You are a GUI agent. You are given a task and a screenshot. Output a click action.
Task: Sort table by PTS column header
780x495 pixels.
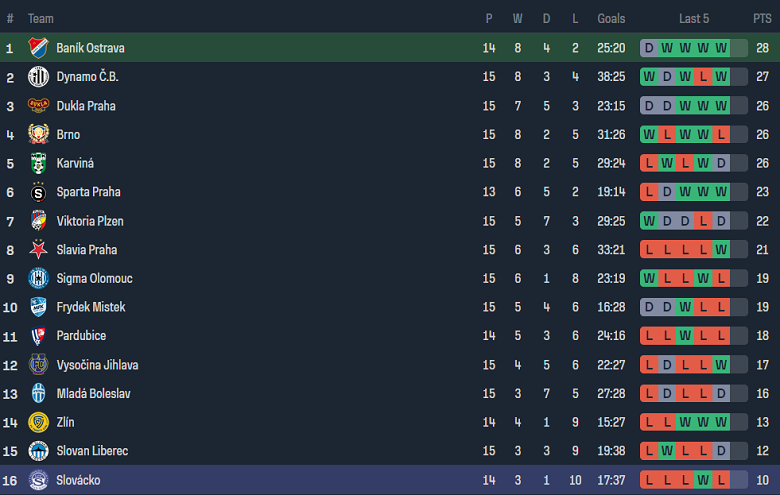(762, 19)
